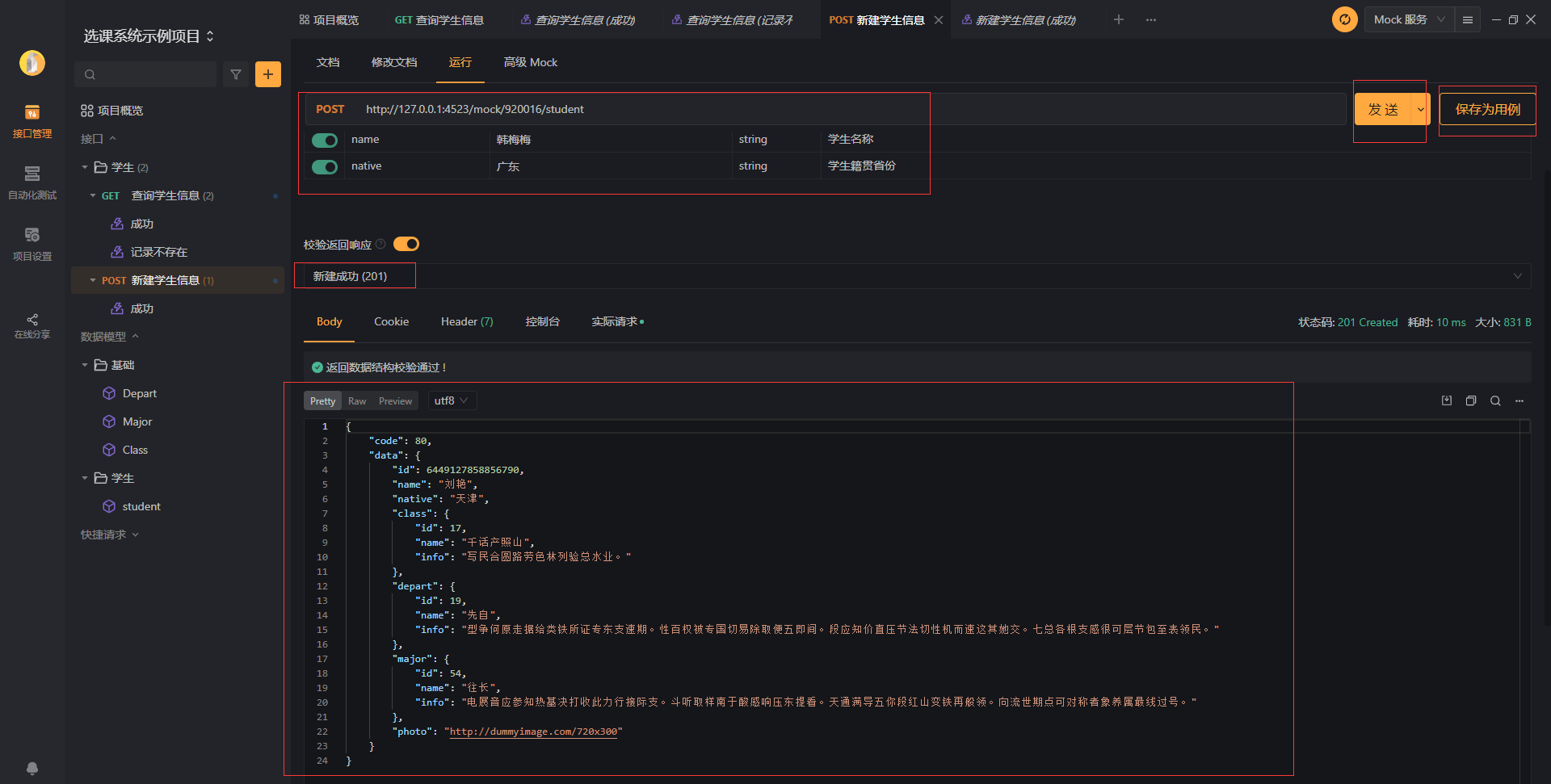
Task: Switch to the 高级 Mock tab
Action: click(531, 62)
